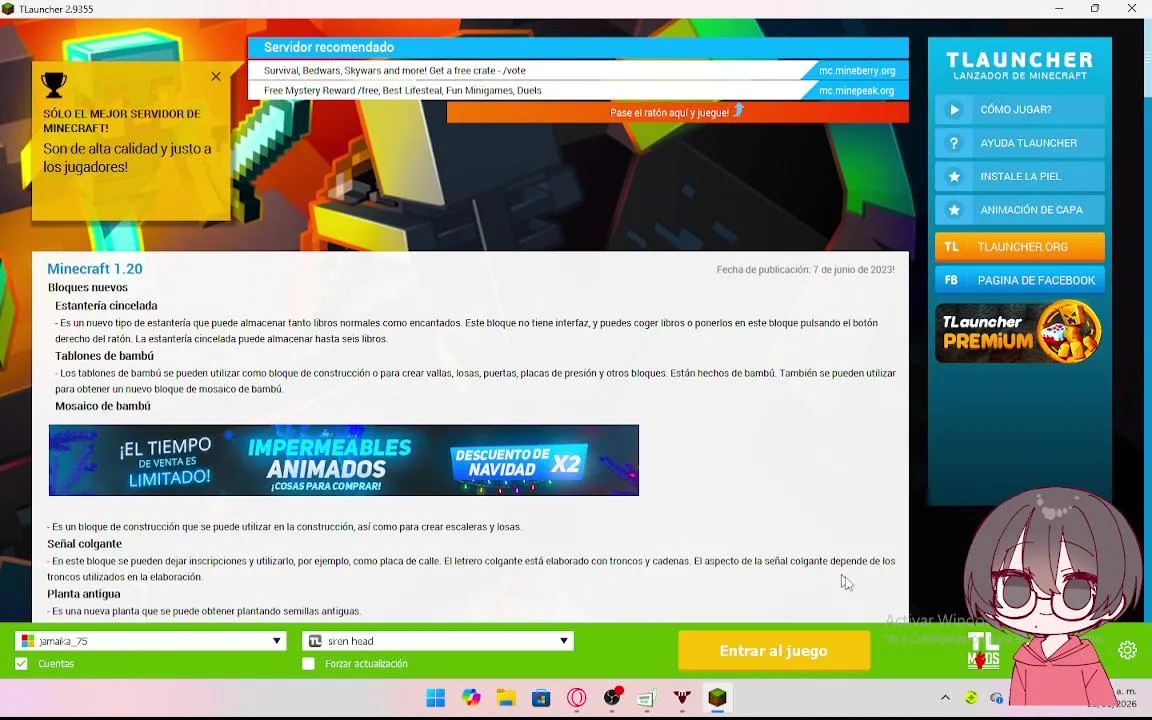Viewport: 1152px width, 720px height.
Task: Click the trophy icon in the promo popup
Action: tap(54, 85)
